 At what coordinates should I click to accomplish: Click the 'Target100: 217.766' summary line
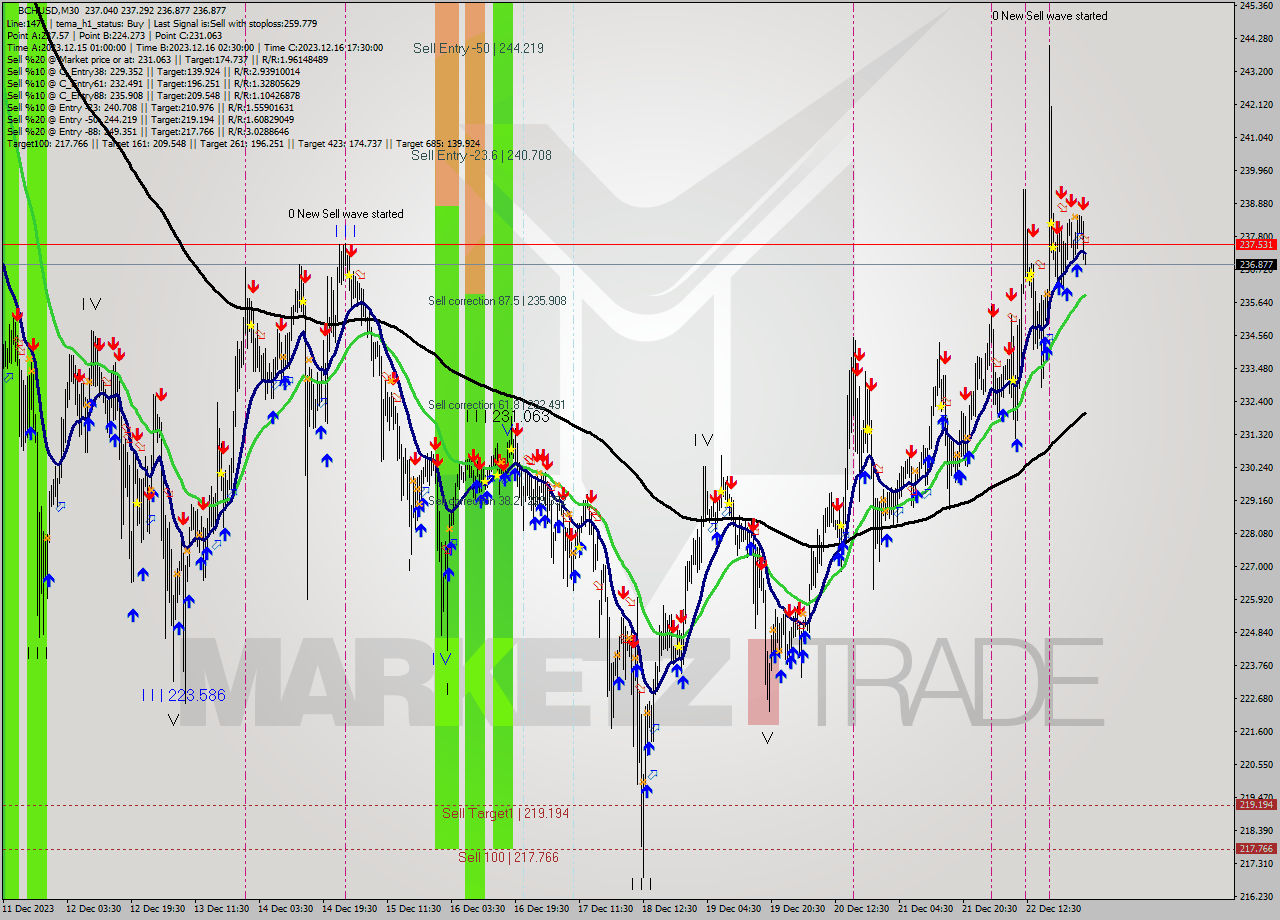[243, 143]
